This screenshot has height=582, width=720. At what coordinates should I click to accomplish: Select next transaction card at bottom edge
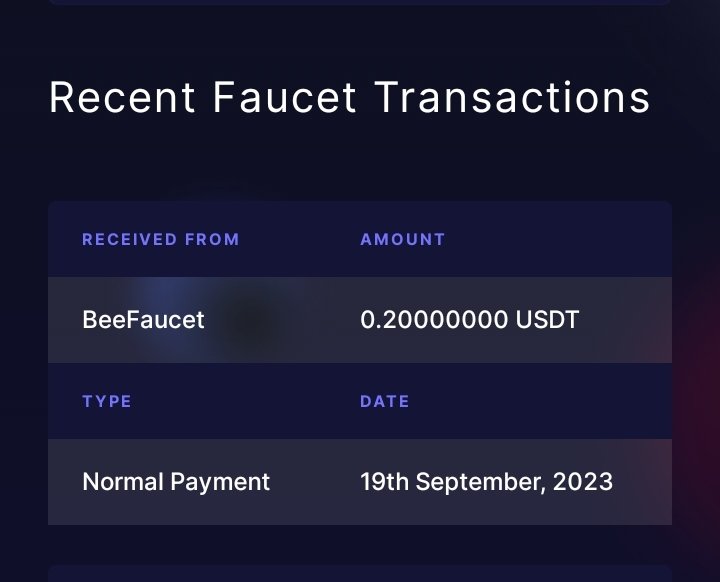coord(360,574)
